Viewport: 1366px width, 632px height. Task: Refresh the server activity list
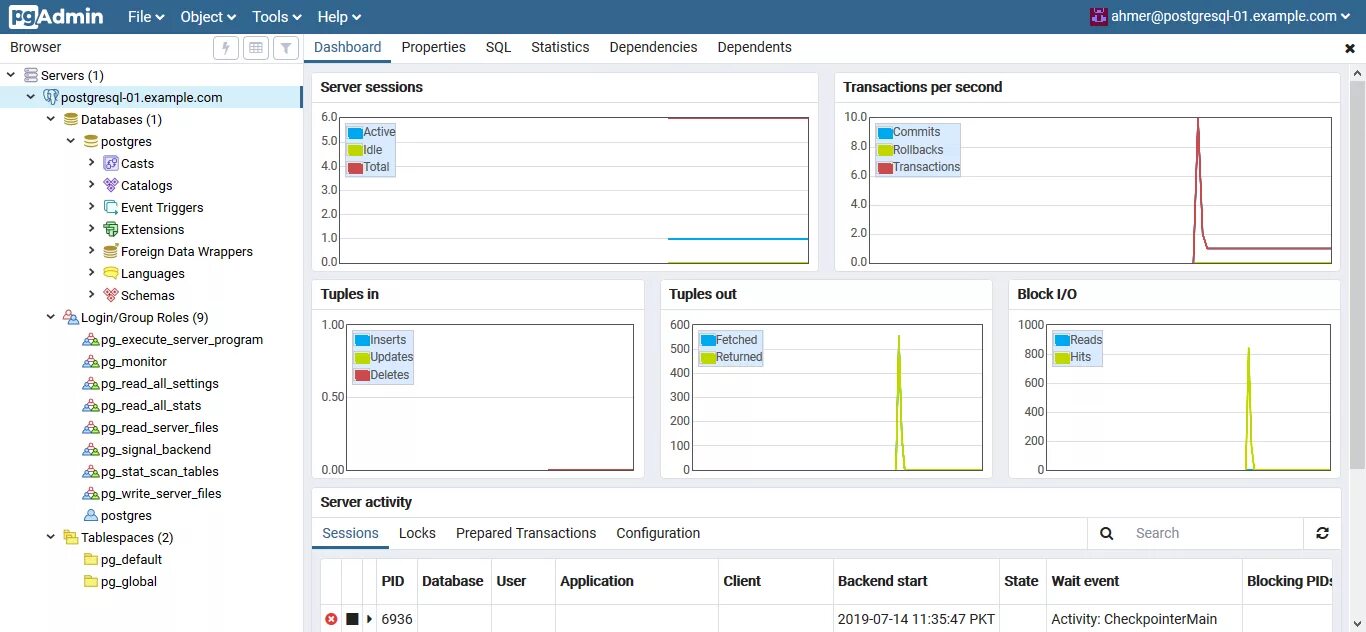click(x=1322, y=533)
